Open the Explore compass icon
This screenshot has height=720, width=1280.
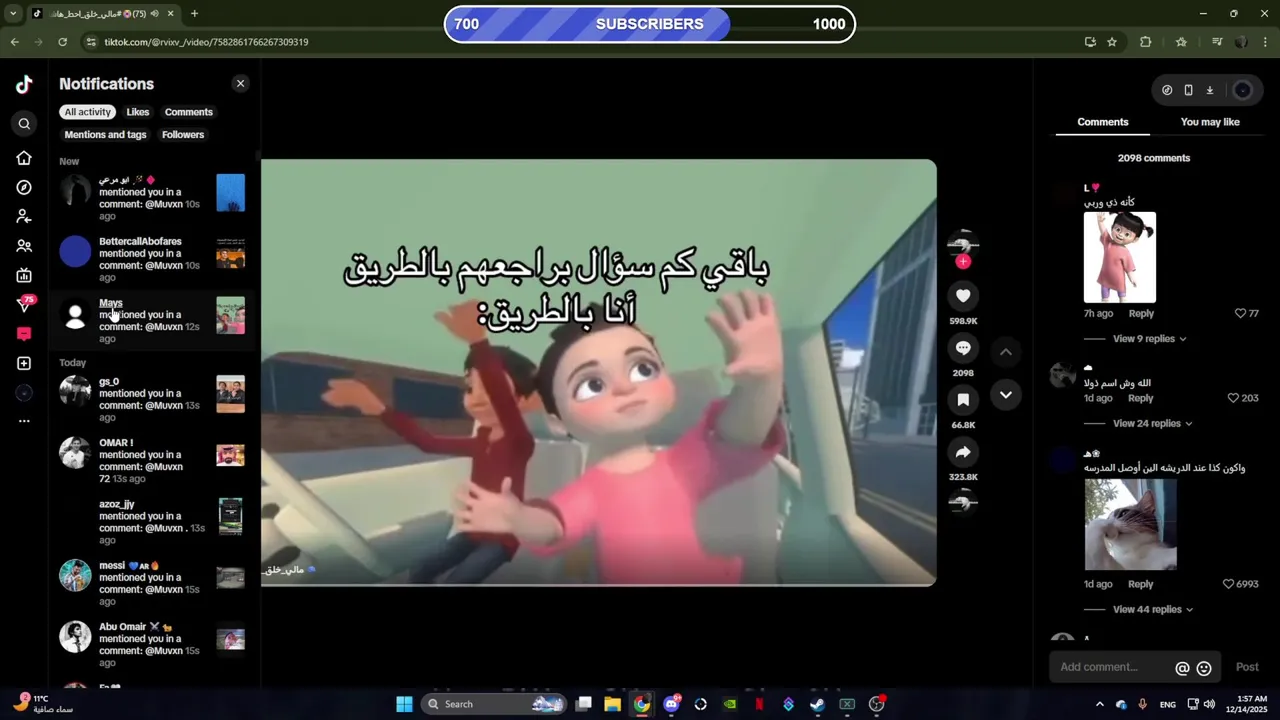24,187
